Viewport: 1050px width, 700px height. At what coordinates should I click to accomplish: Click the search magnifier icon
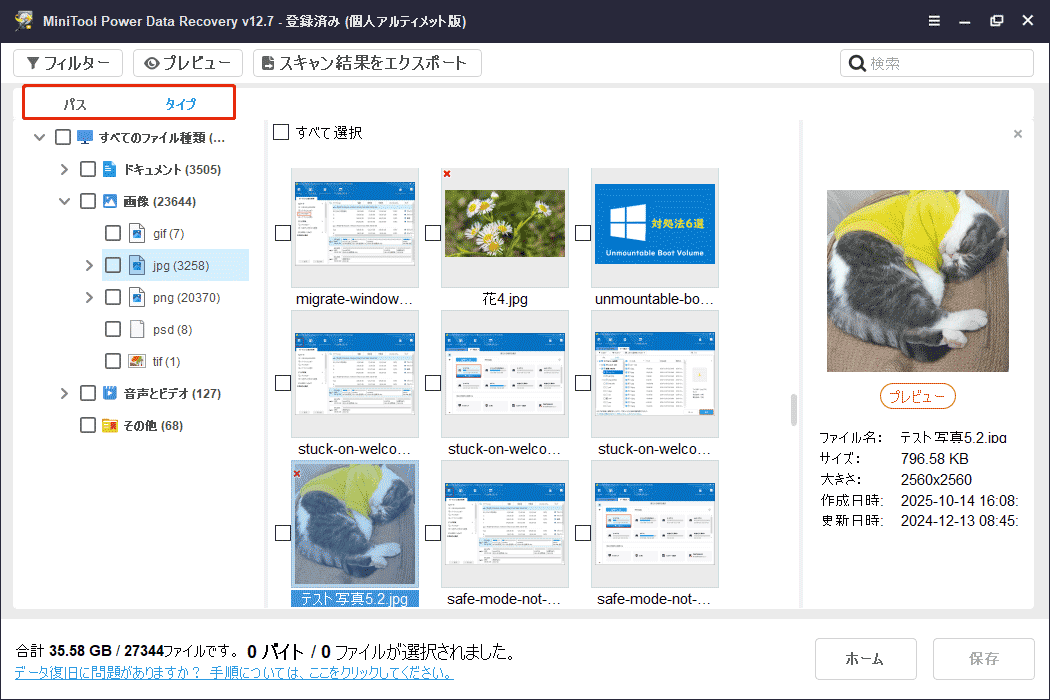[x=858, y=62]
